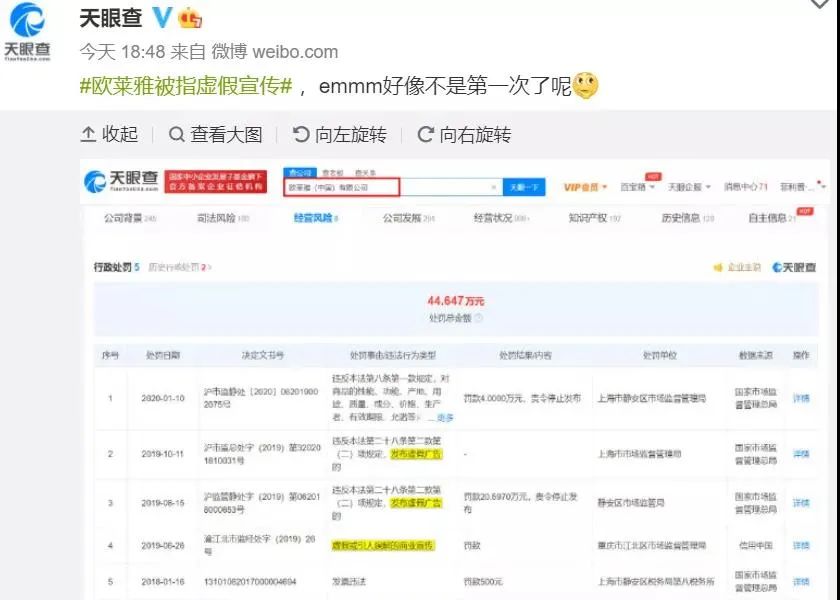This screenshot has width=840, height=600.
Task: Click the highlighted 发布虚假广告 in row 2
Action: [x=416, y=454]
